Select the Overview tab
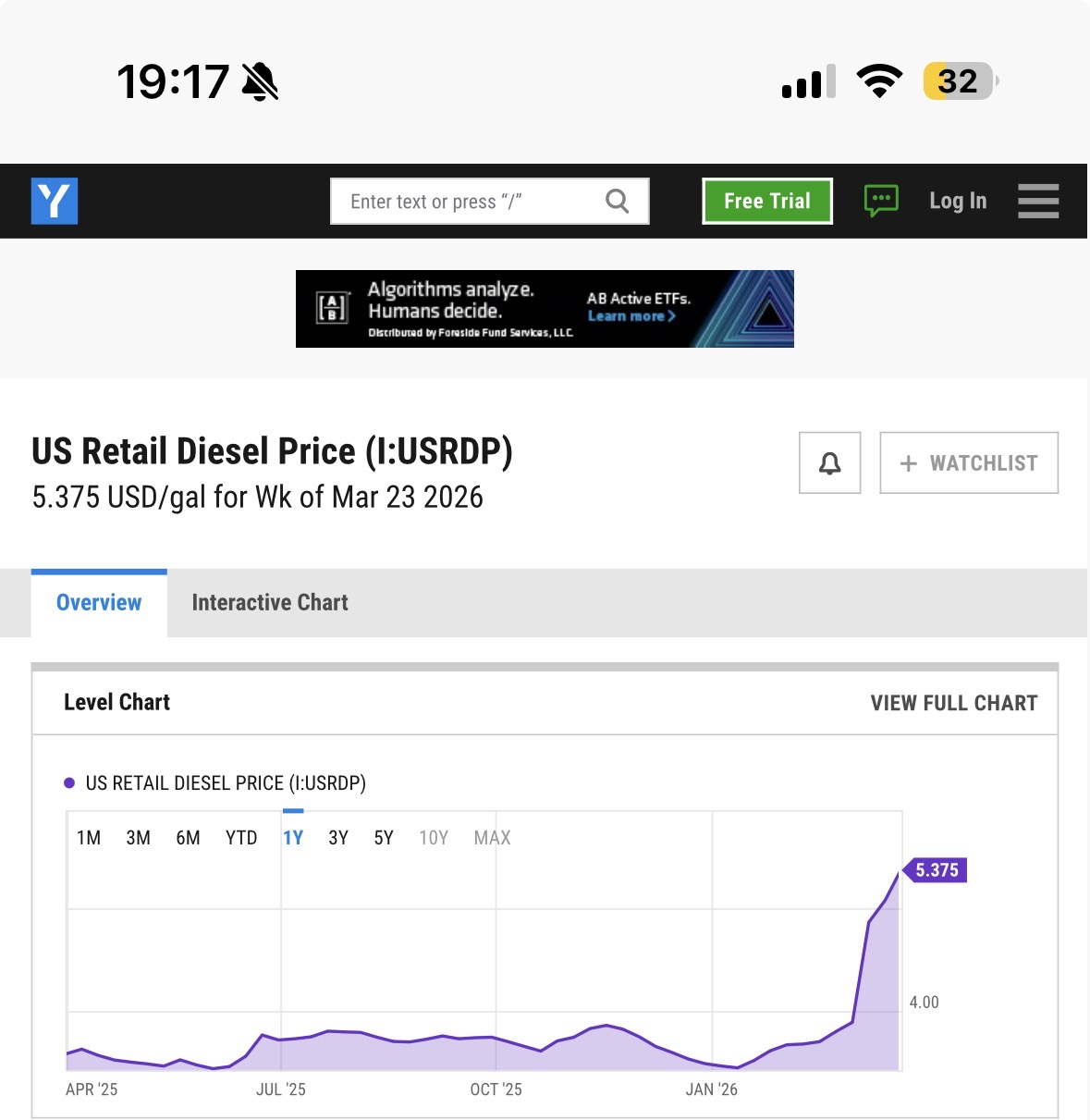Image resolution: width=1090 pixels, height=1120 pixels. [99, 603]
